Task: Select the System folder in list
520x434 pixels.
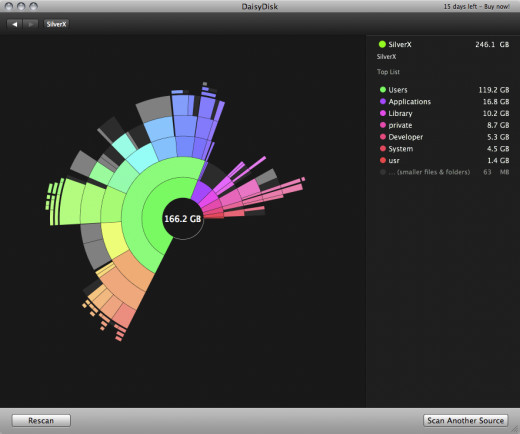Action: click(444, 149)
